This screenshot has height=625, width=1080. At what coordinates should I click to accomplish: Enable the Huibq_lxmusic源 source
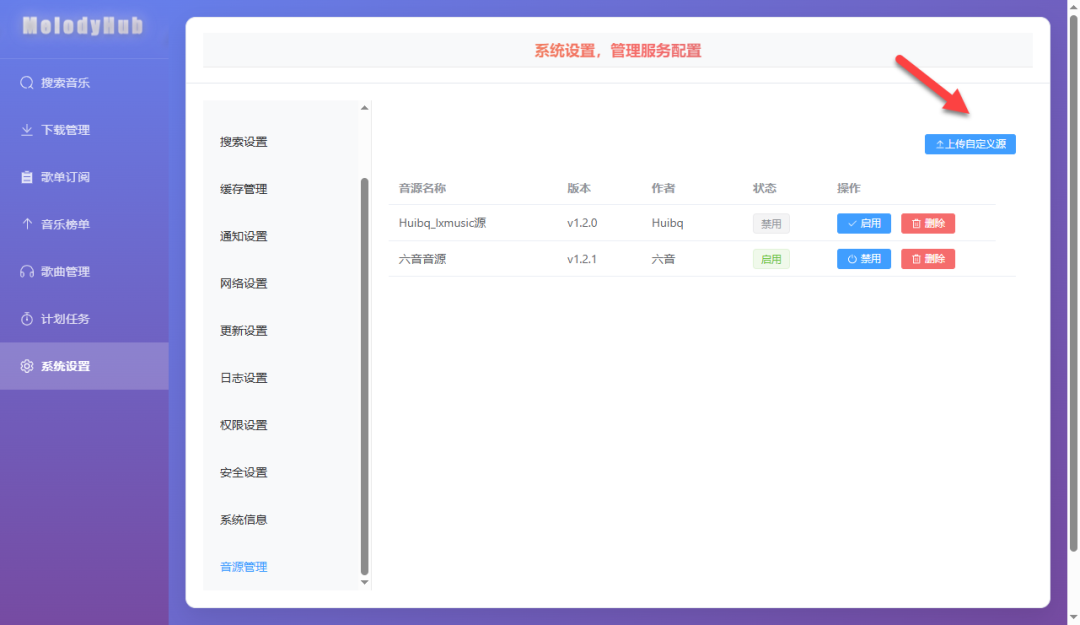click(x=864, y=223)
